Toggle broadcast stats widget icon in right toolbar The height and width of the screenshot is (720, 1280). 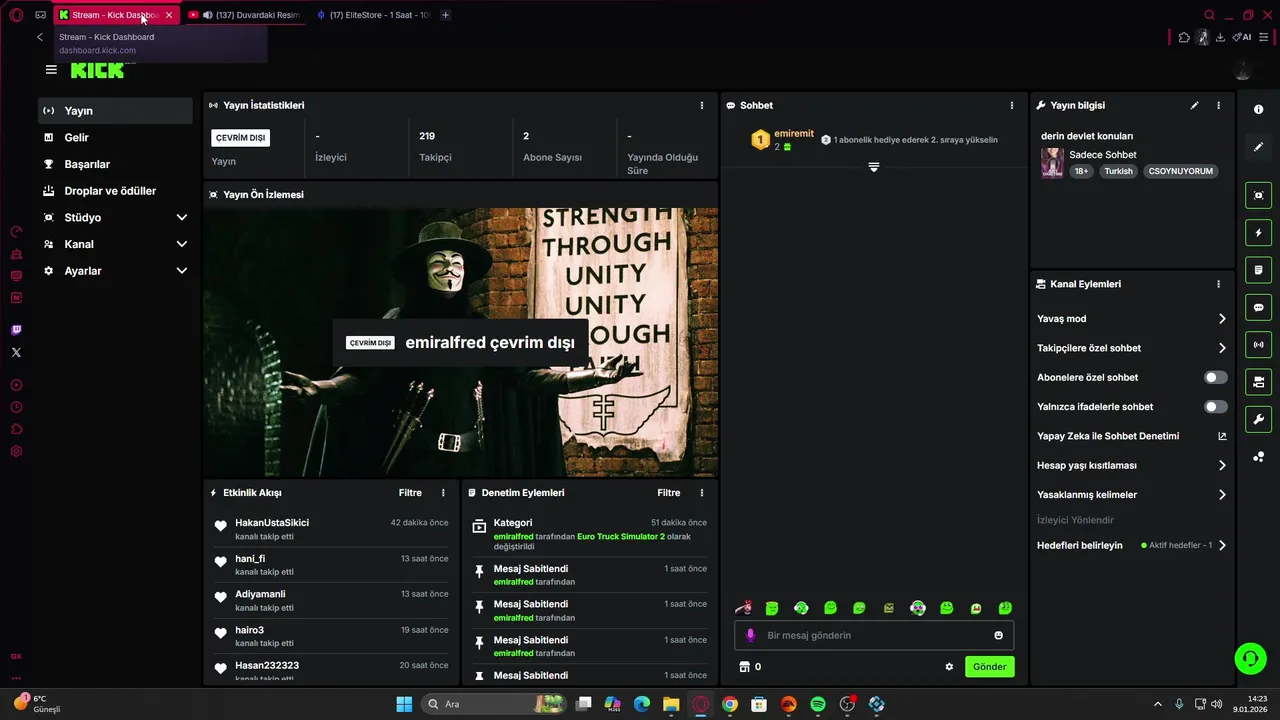[x=1258, y=345]
